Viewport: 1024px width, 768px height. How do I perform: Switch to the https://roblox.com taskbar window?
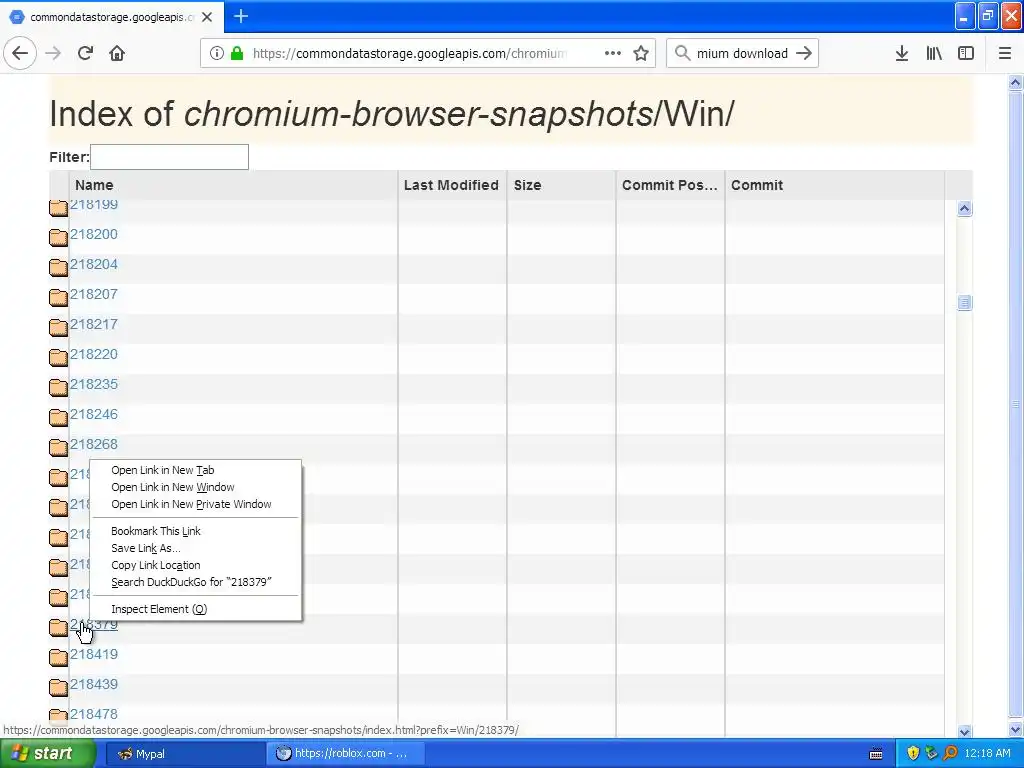[x=345, y=754]
